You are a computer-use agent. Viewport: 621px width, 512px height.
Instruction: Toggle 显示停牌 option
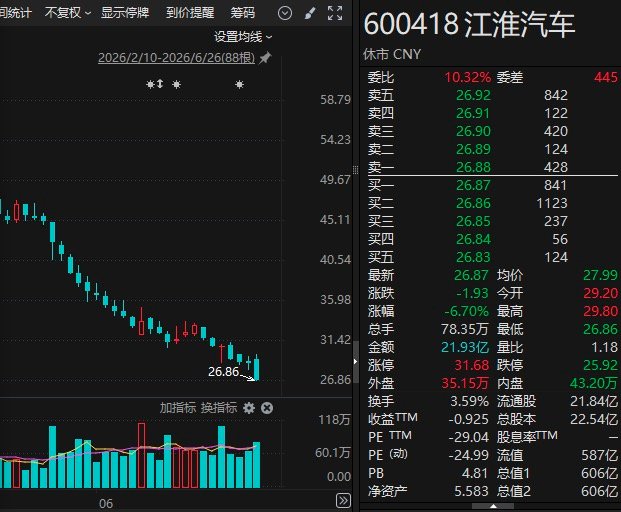(x=125, y=13)
